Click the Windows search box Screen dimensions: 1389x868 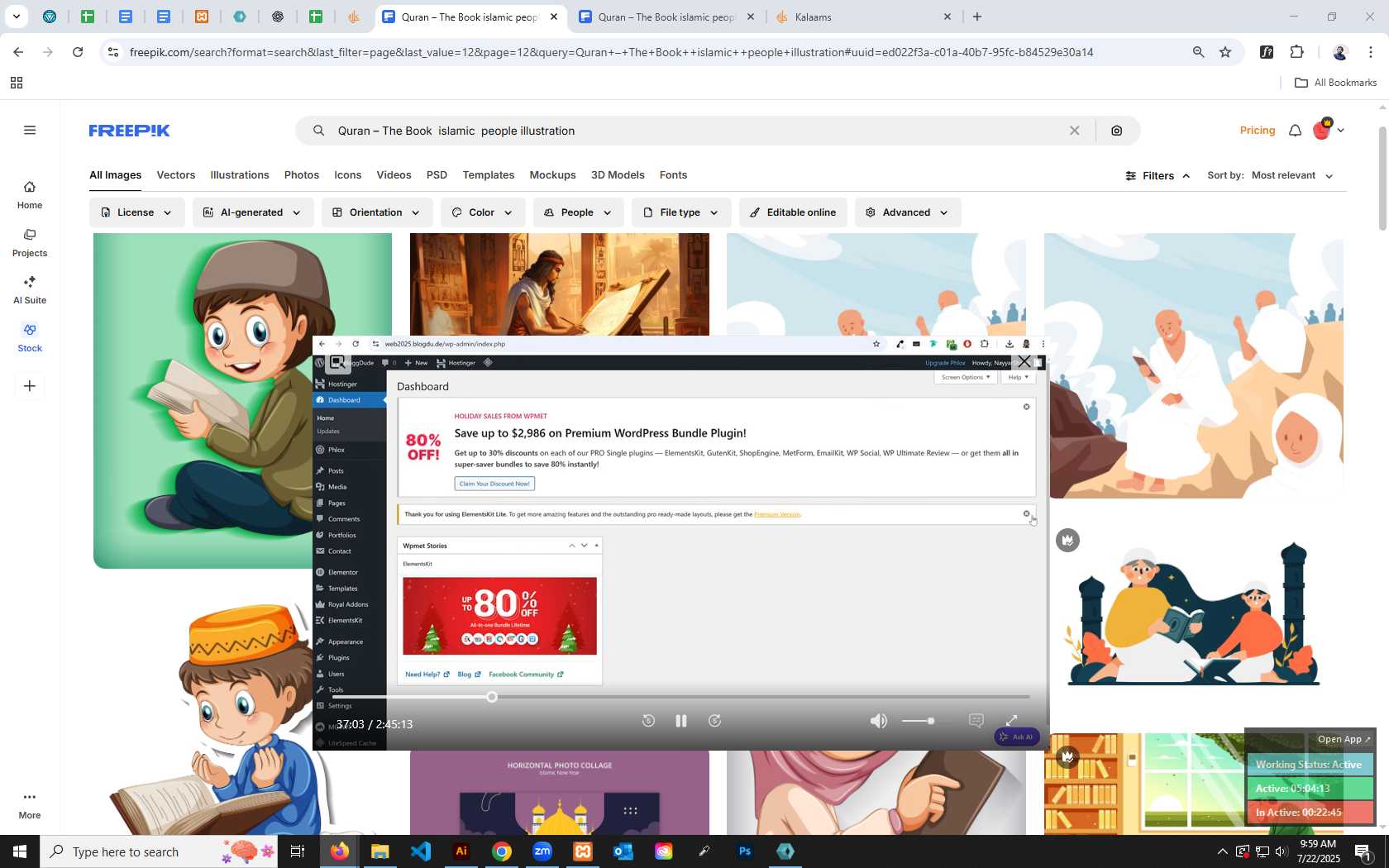pyautogui.click(x=160, y=851)
